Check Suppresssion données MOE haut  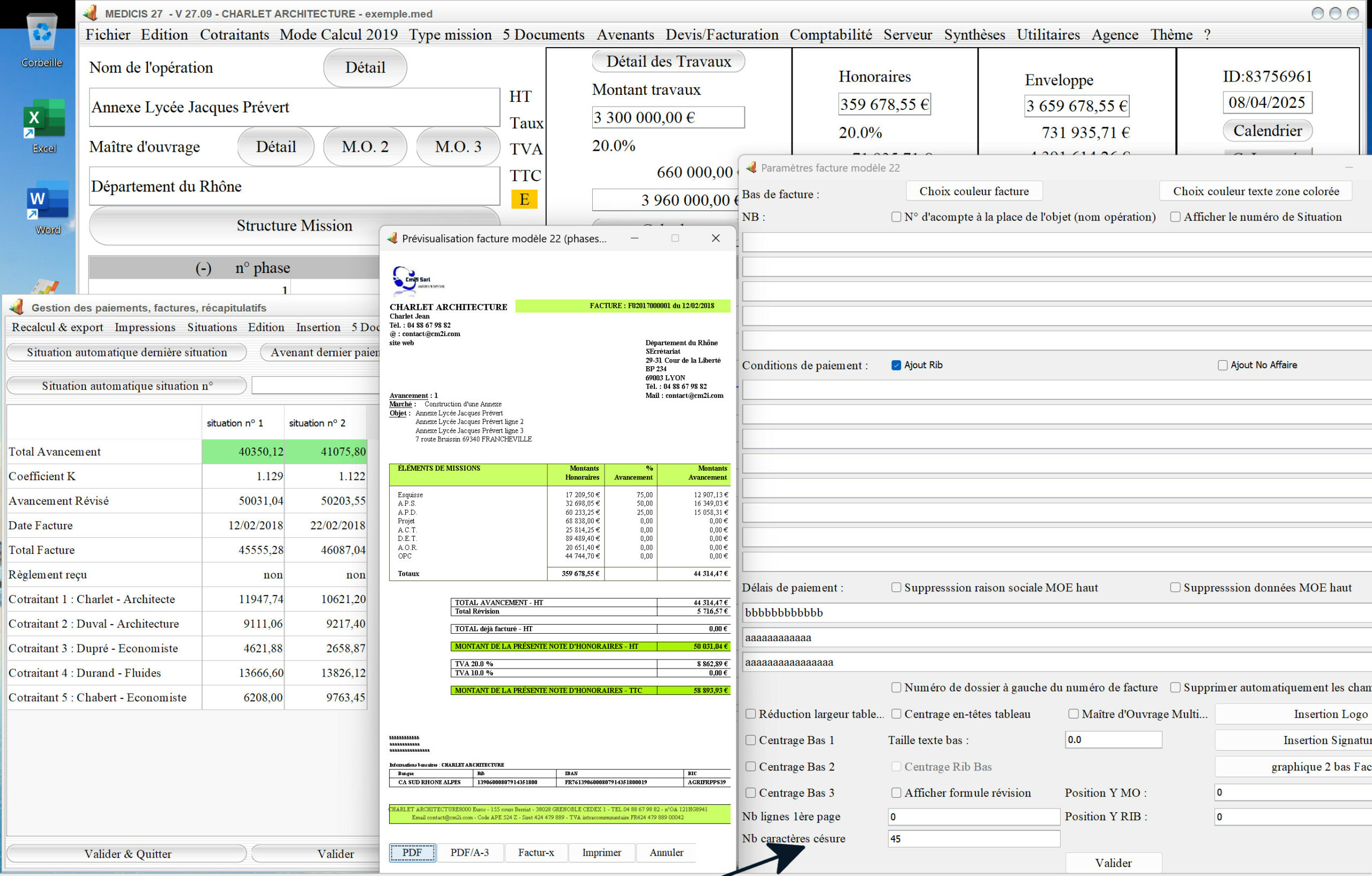[1175, 587]
